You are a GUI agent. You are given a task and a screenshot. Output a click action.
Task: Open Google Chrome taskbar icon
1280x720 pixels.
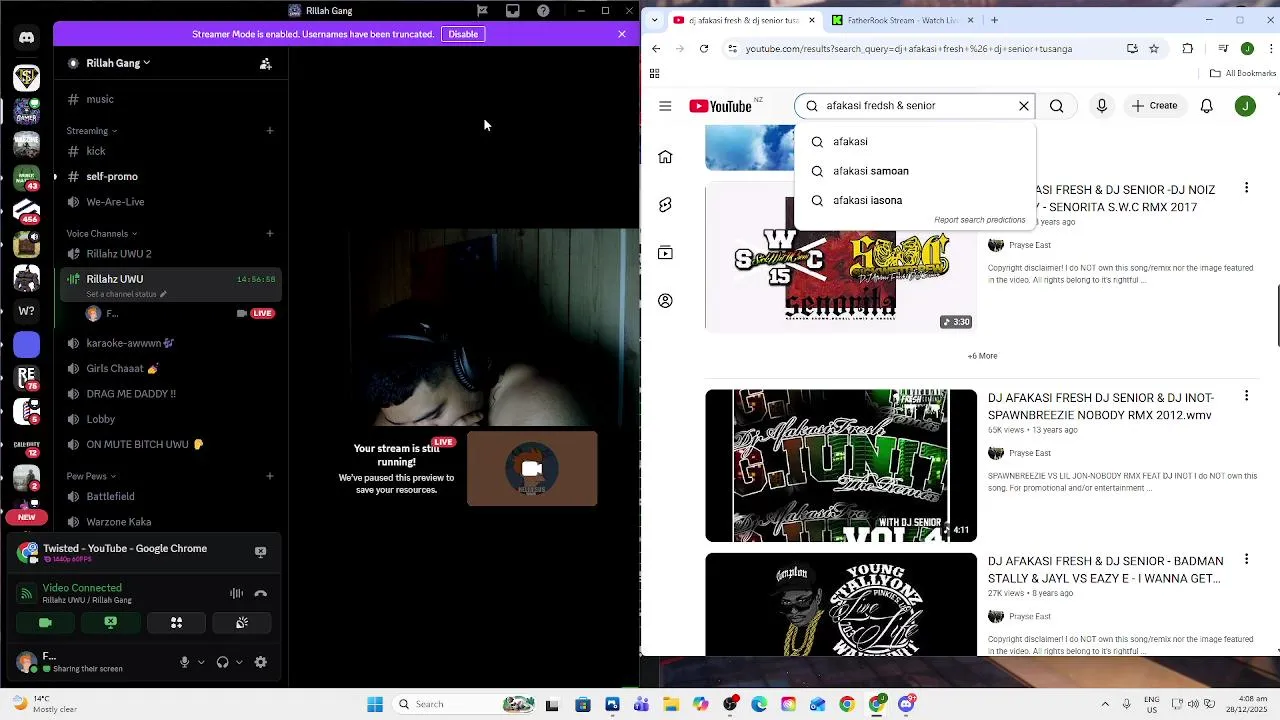click(847, 704)
